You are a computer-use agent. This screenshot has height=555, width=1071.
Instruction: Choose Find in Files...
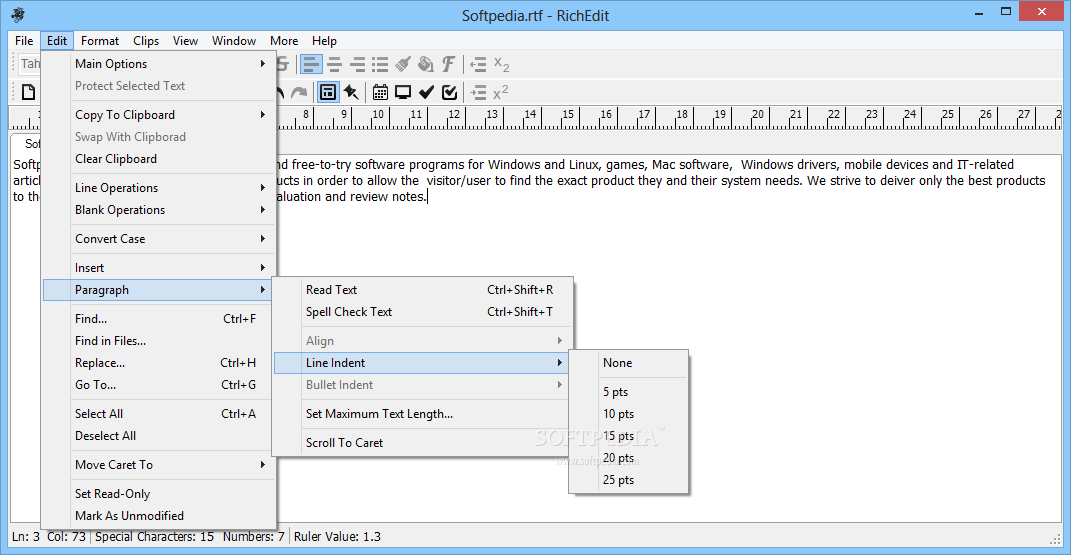tap(158, 341)
